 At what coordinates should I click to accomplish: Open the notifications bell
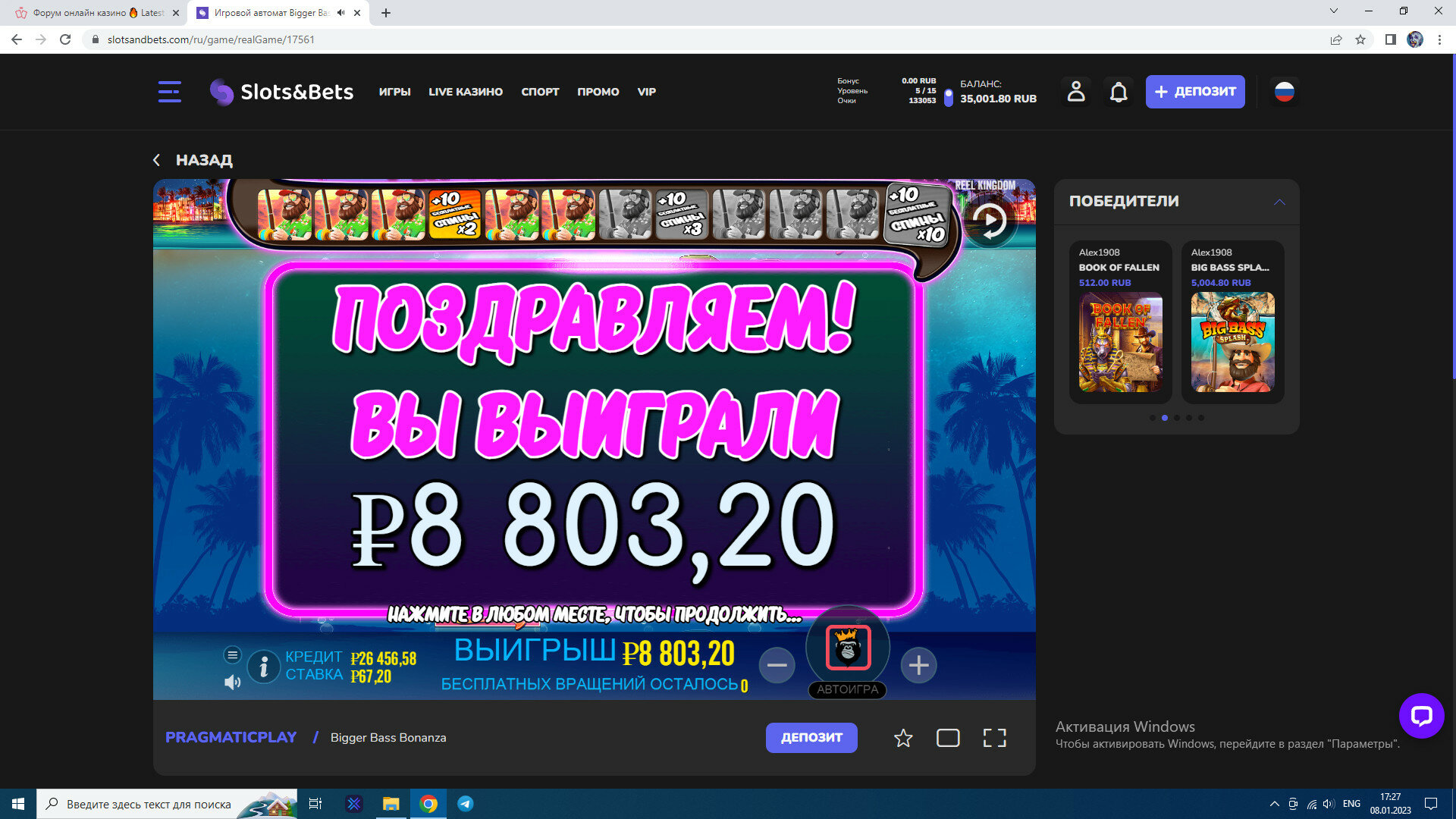[x=1118, y=93]
